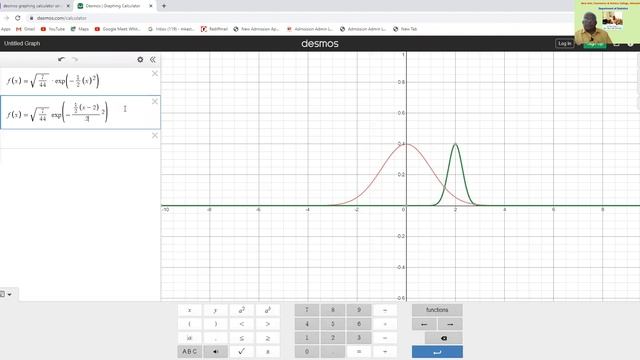Tap the square root key
Viewport: 640px width, 360px height.
(x=242, y=351)
